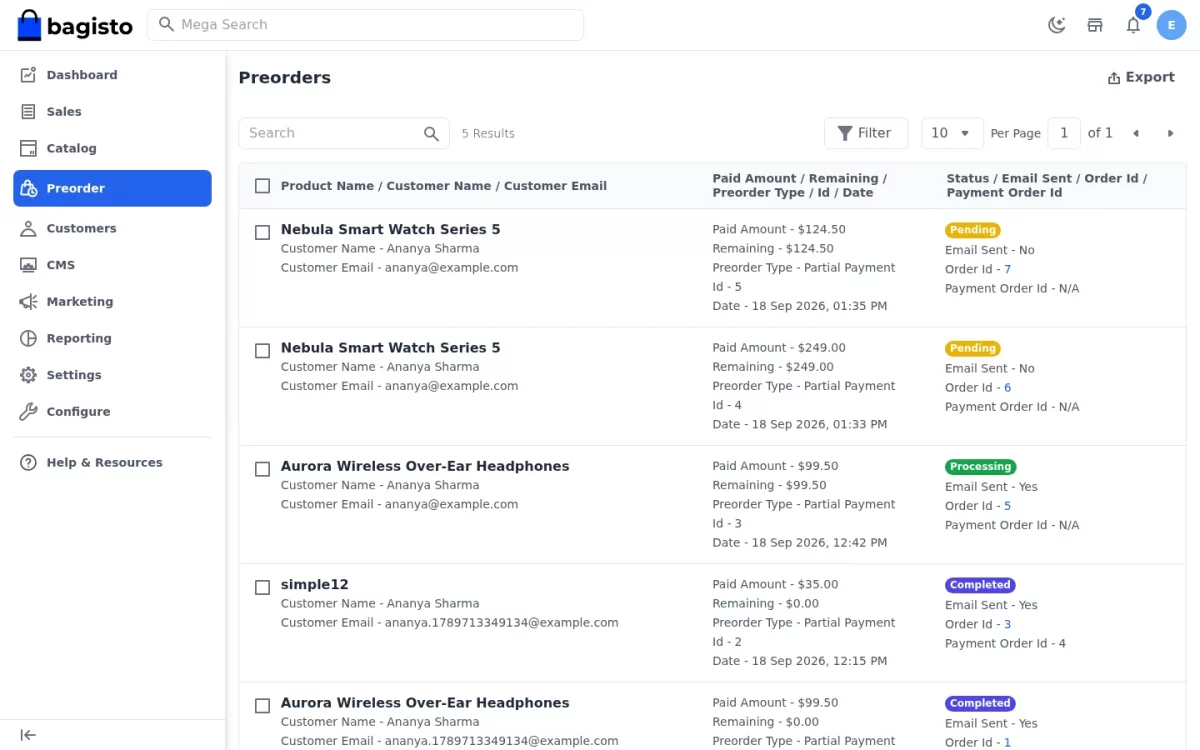1200x750 pixels.
Task: Click the Reporting sidebar icon
Action: (x=28, y=338)
